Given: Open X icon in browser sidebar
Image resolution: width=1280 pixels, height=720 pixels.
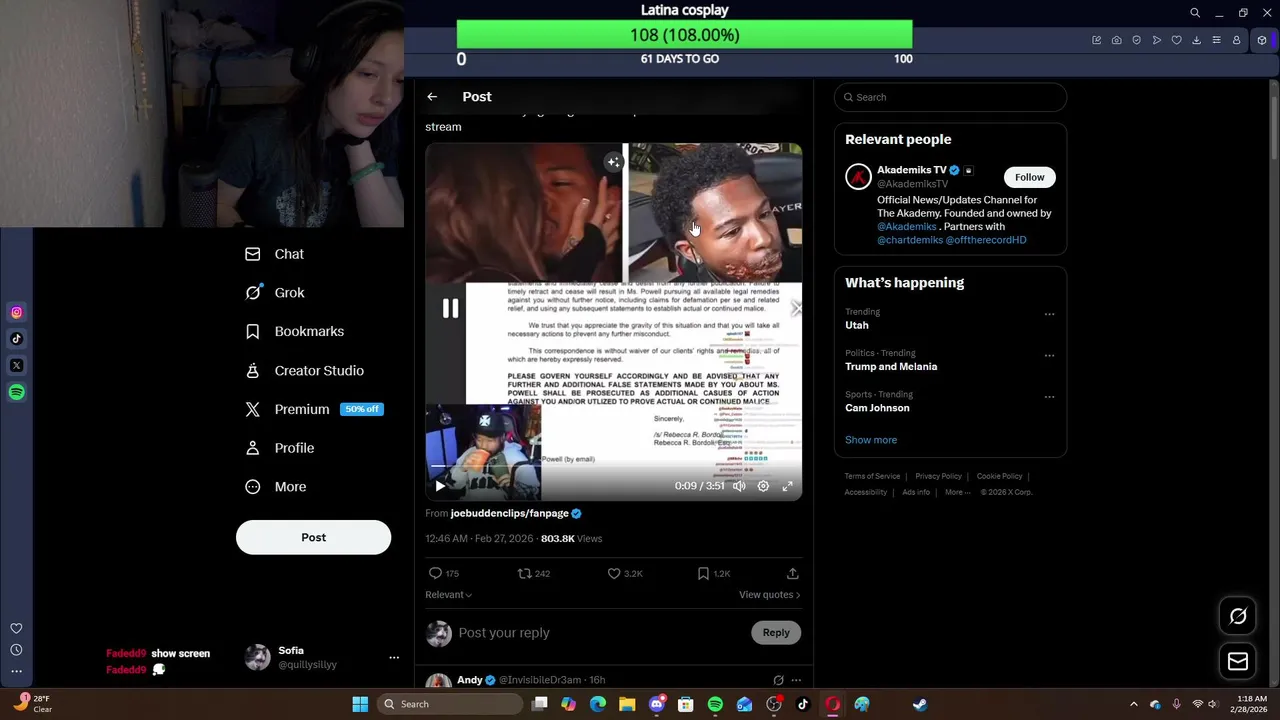Looking at the screenshot, I should click(16, 366).
